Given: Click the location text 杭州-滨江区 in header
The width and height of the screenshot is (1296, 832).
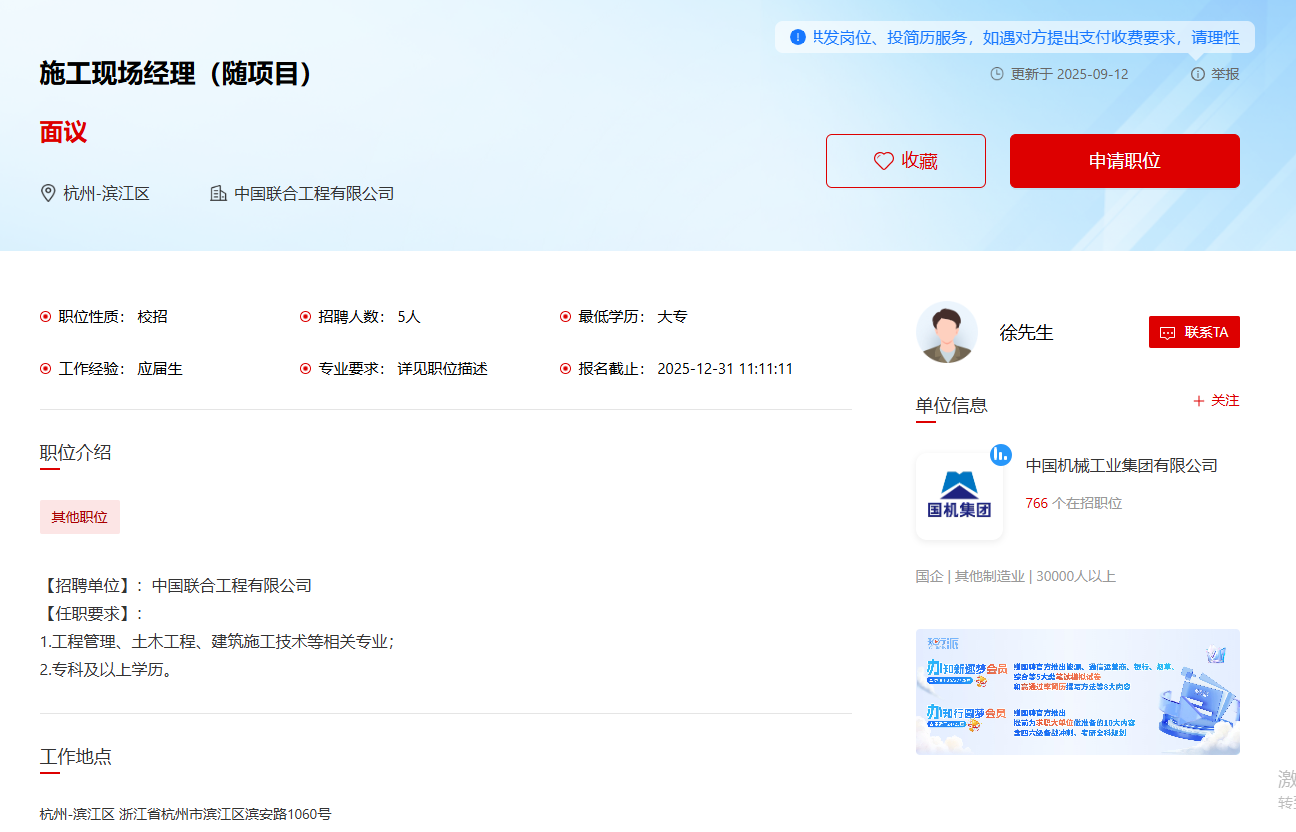Looking at the screenshot, I should pyautogui.click(x=106, y=193).
